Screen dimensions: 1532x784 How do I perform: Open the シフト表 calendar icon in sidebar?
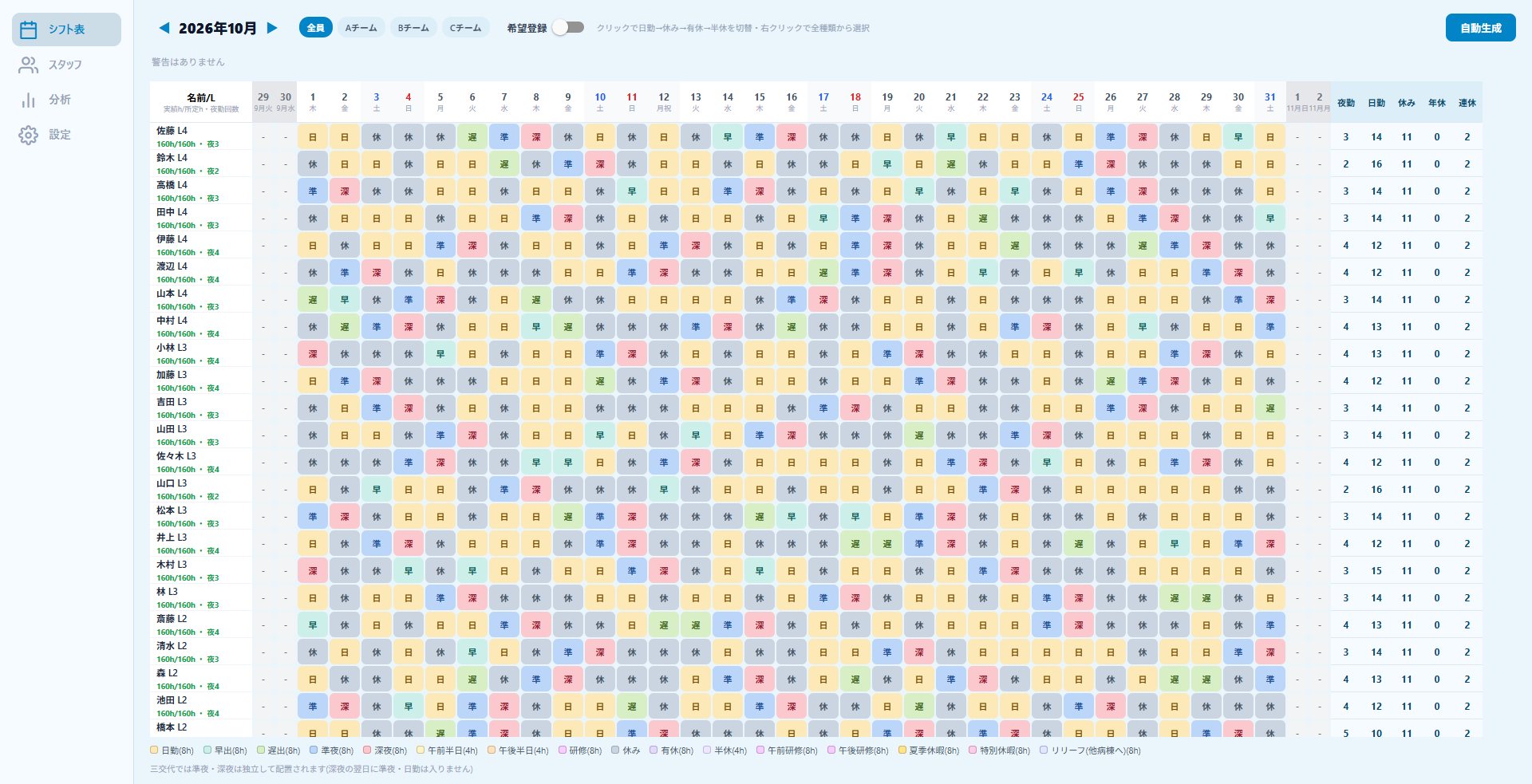click(x=29, y=30)
